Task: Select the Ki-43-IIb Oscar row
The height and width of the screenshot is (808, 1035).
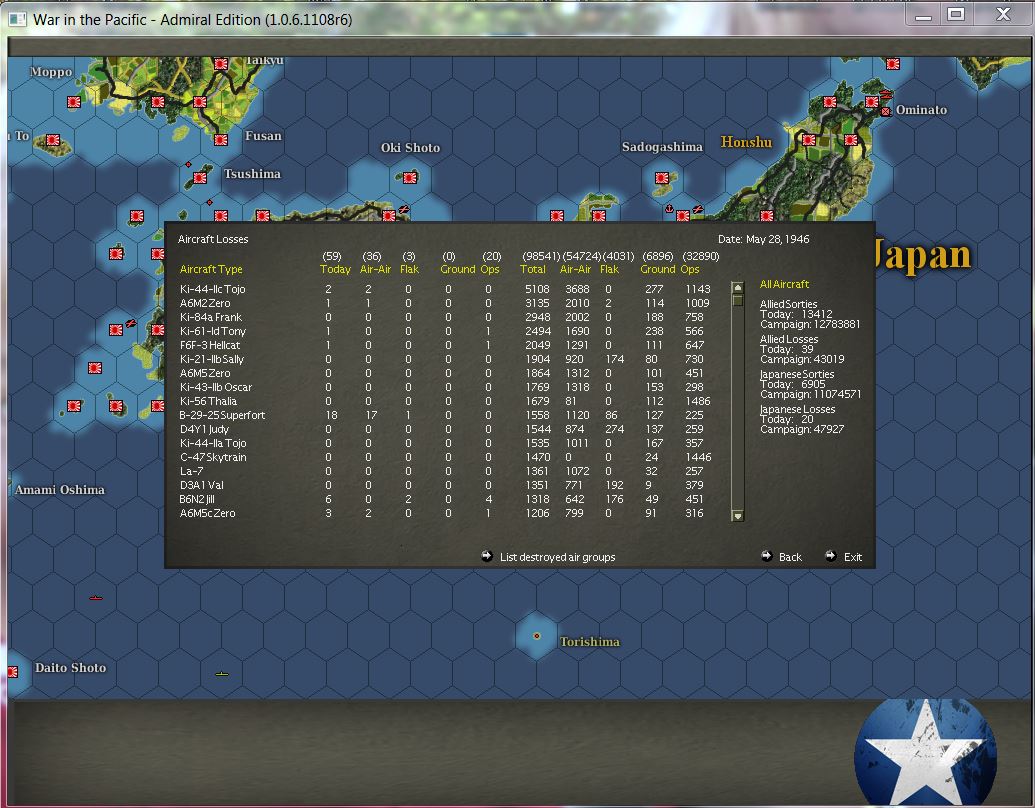Action: pos(446,387)
